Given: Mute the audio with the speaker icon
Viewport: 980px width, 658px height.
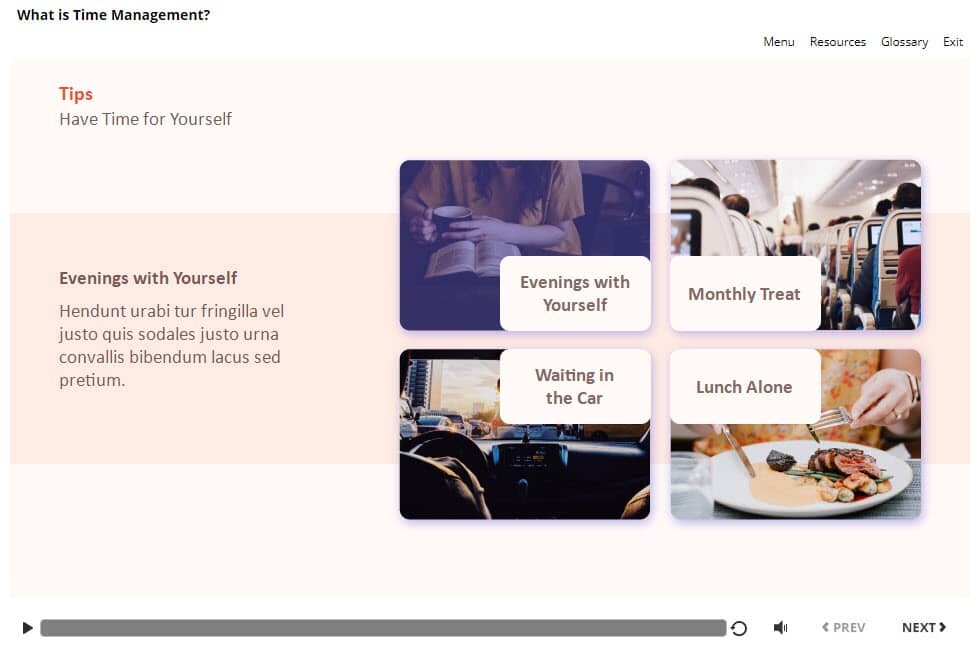Looking at the screenshot, I should coord(780,628).
